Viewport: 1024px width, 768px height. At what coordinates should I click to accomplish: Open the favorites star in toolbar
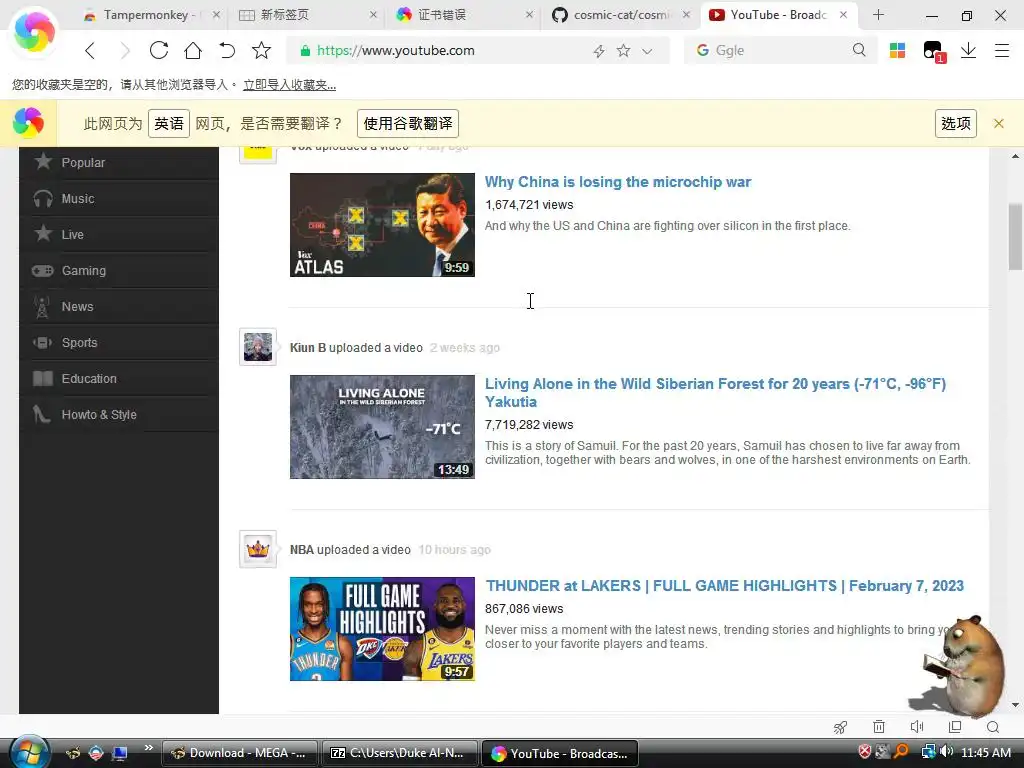tap(261, 50)
